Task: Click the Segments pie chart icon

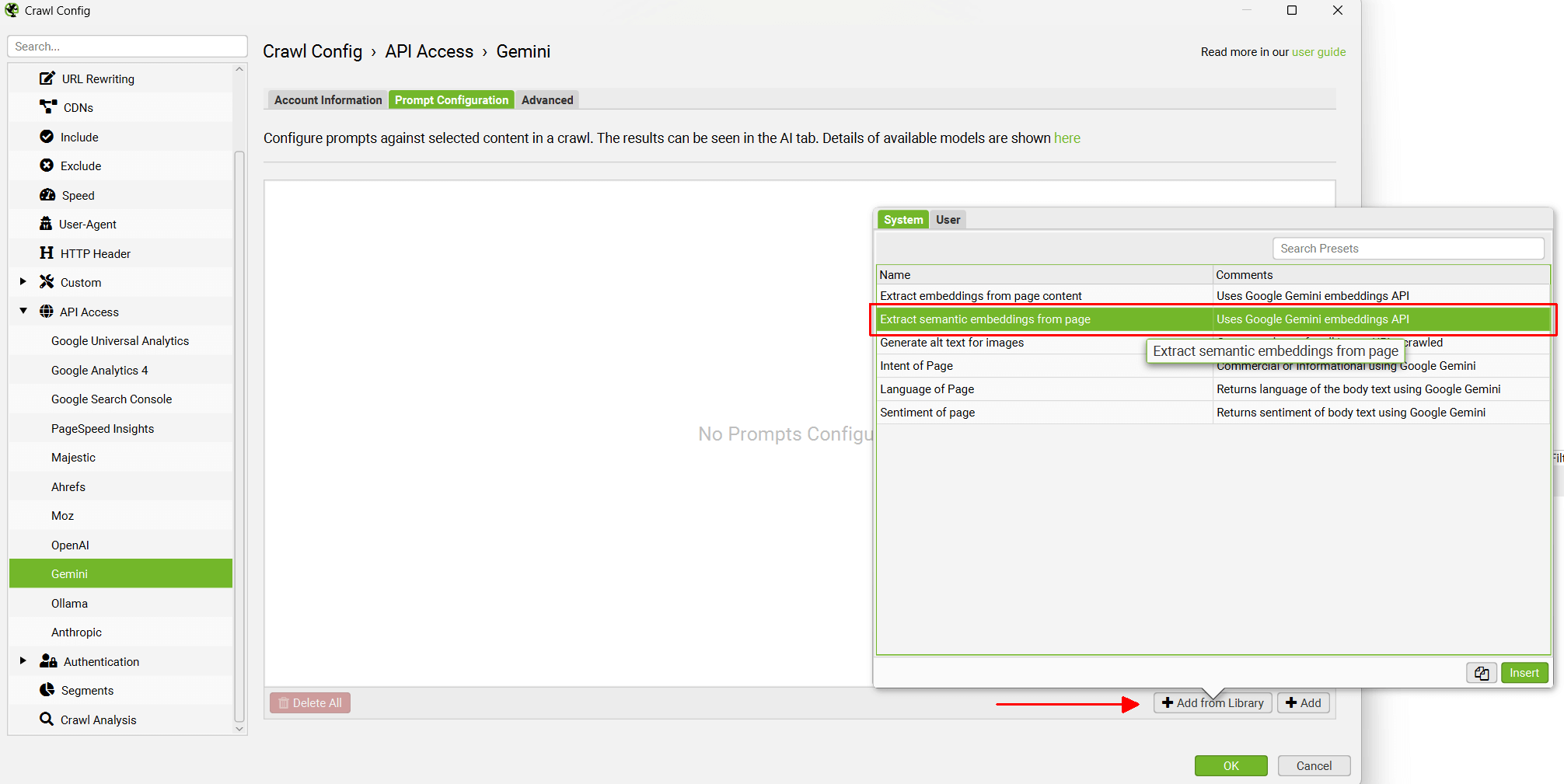Action: tap(47, 690)
